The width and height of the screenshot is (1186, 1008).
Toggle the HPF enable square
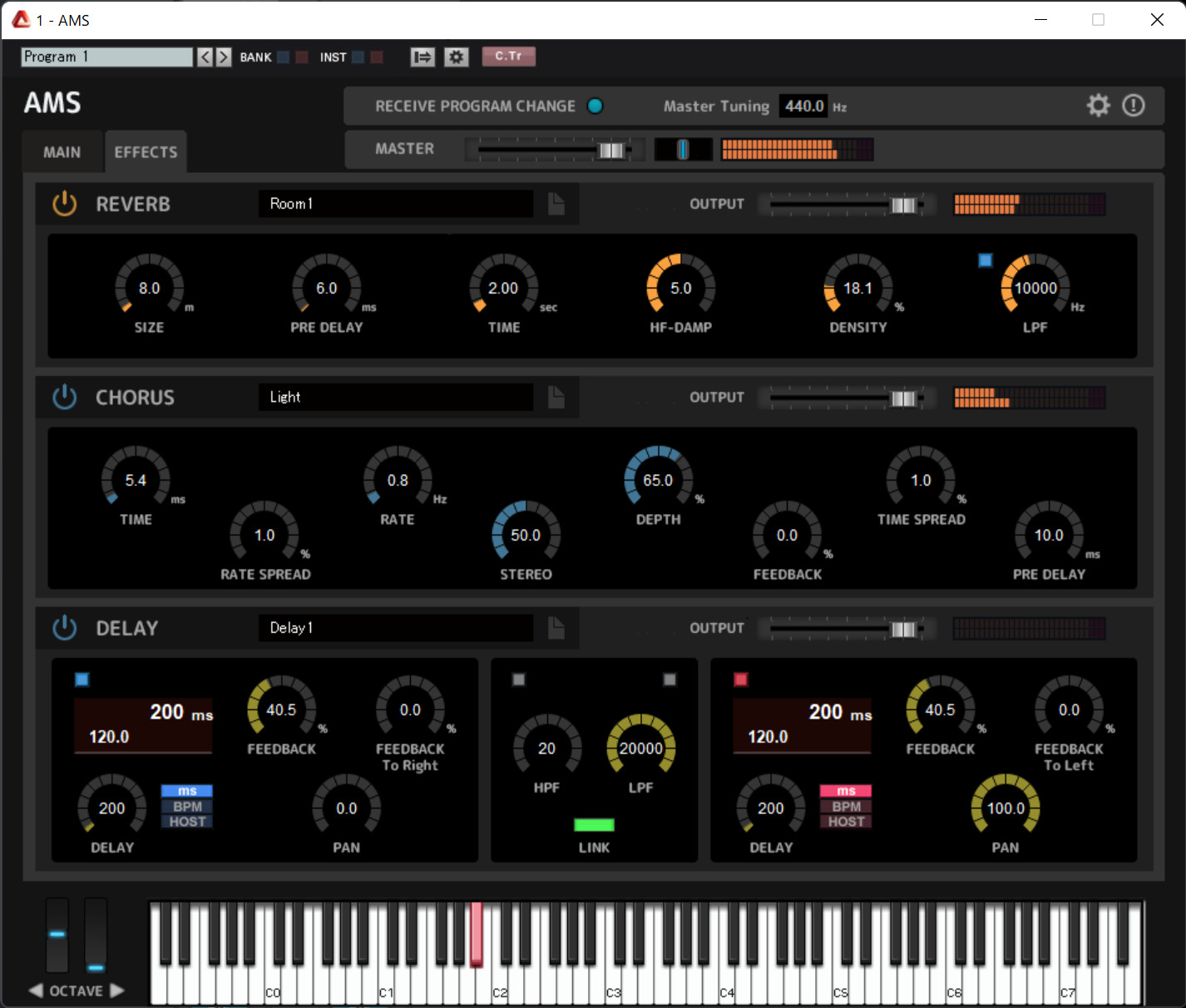pos(519,679)
